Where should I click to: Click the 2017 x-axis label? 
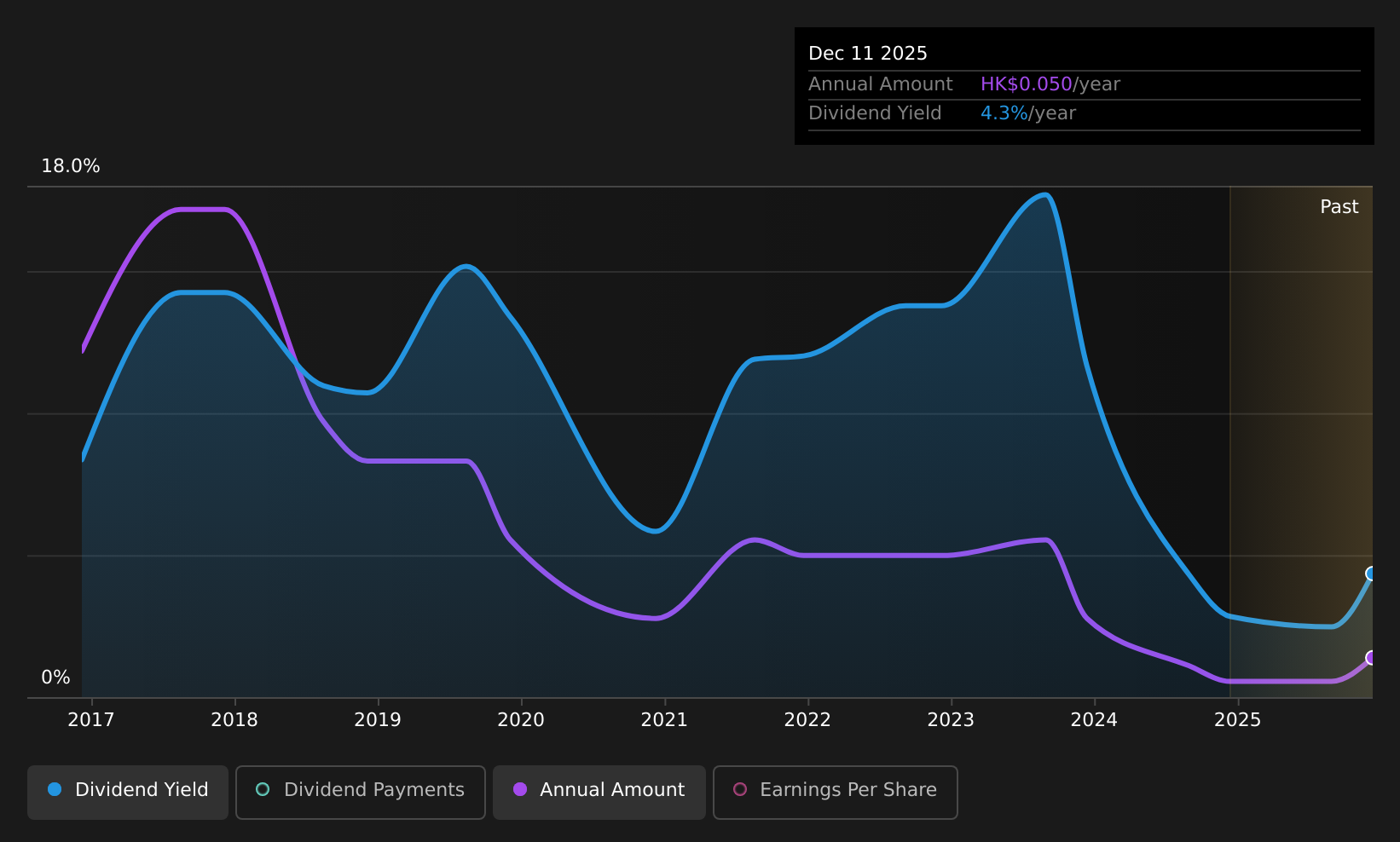pyautogui.click(x=91, y=720)
